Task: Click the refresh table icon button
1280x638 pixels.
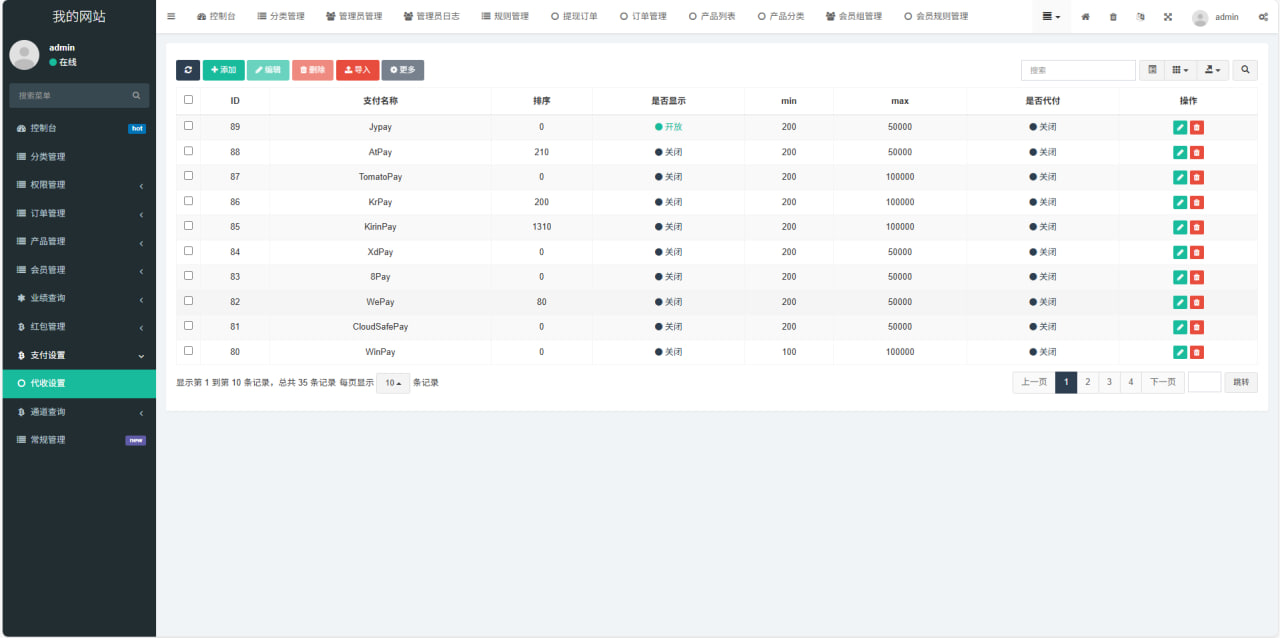Action: tap(188, 70)
